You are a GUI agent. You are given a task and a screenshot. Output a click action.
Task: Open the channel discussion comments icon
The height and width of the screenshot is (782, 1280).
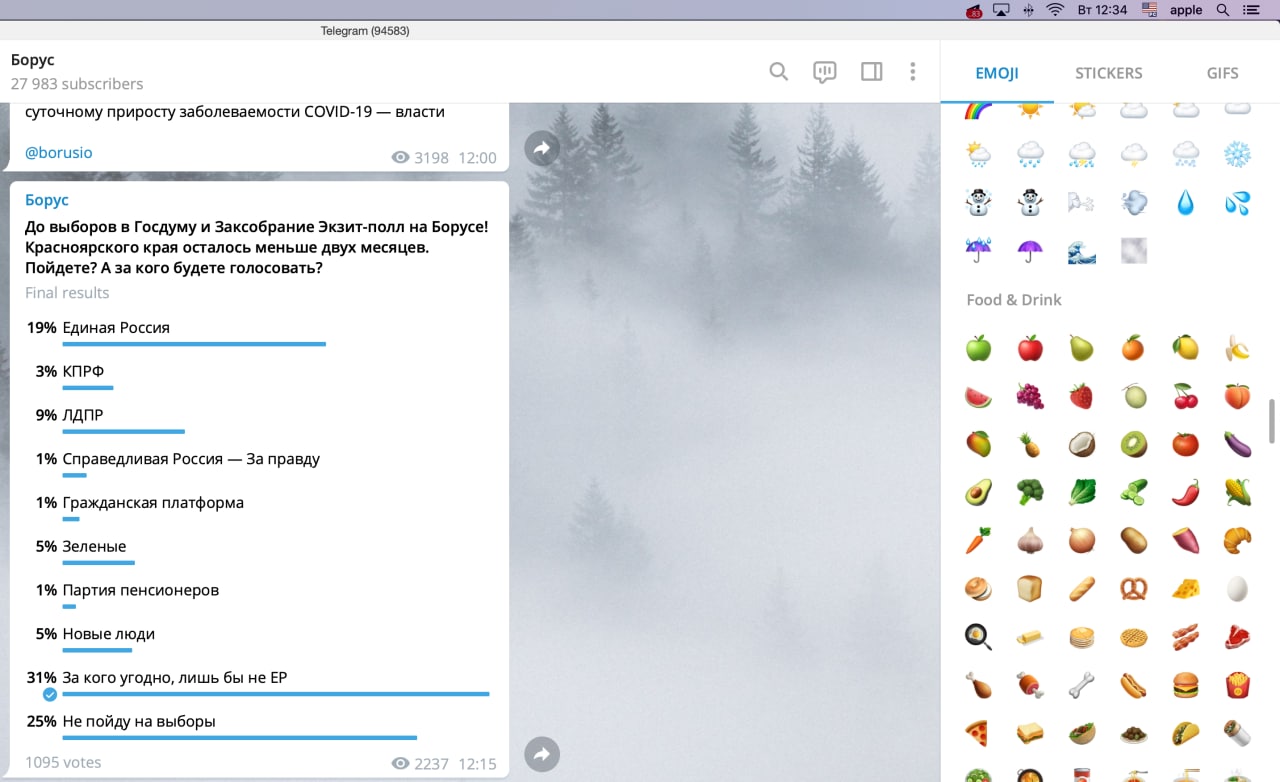[824, 72]
